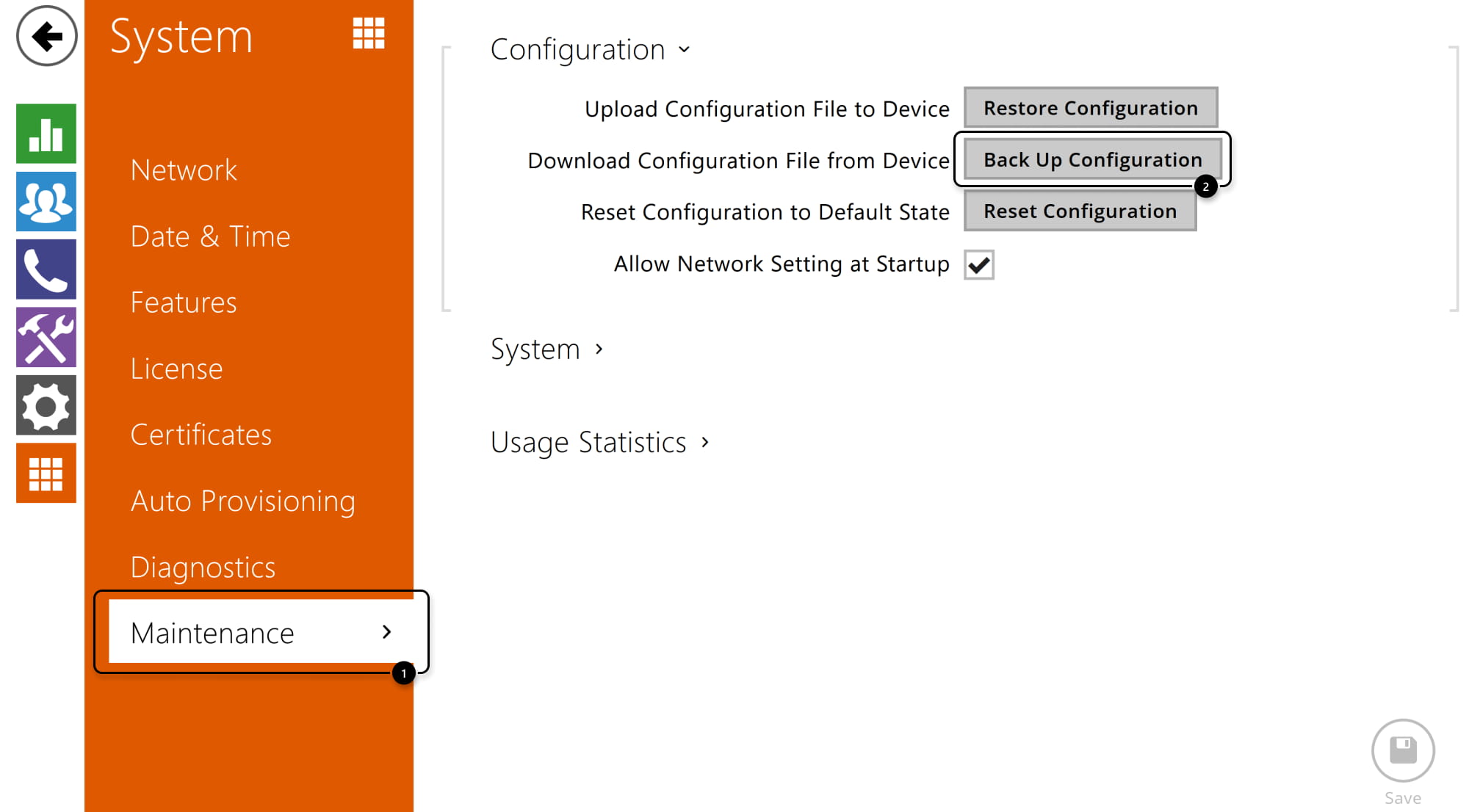The width and height of the screenshot is (1469, 812).
Task: Click the Back Up Configuration button
Action: click(1093, 159)
